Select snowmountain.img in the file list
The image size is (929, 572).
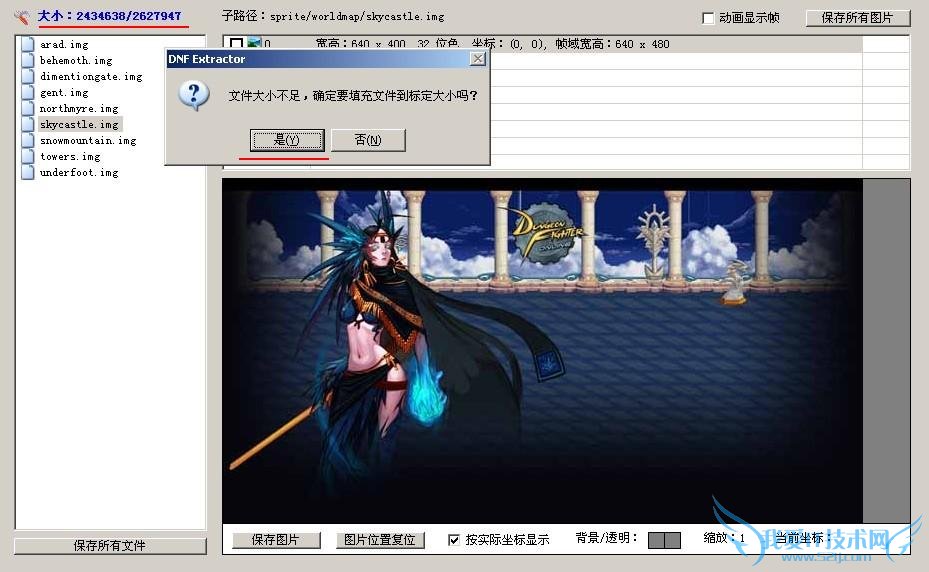coord(88,140)
